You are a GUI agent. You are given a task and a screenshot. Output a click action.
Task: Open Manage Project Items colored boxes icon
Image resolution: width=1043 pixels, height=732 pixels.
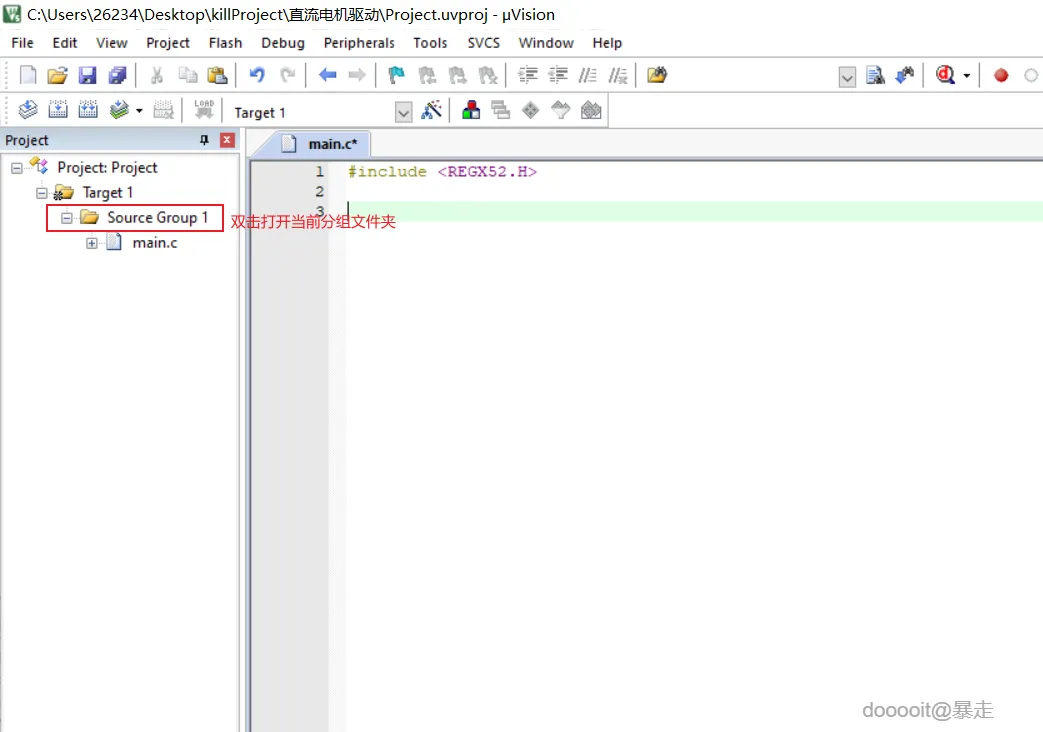(x=471, y=110)
